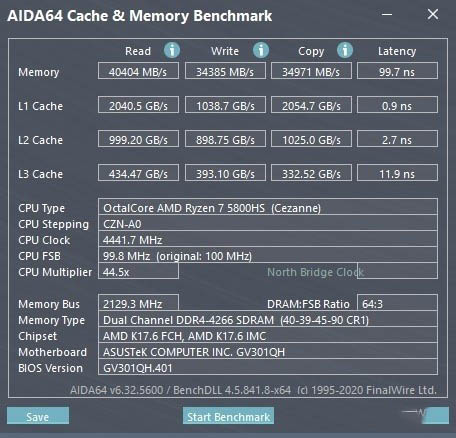This screenshot has width=456, height=438.
Task: Click the BIOS Version GV301QH.401 field
Action: [268, 367]
